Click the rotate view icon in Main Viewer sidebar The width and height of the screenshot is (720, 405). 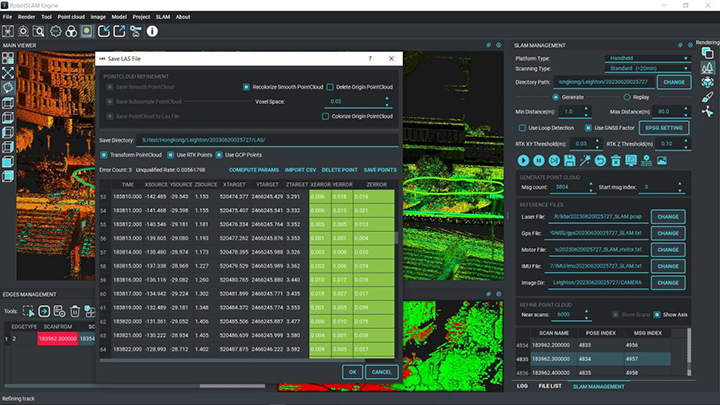tap(8, 88)
